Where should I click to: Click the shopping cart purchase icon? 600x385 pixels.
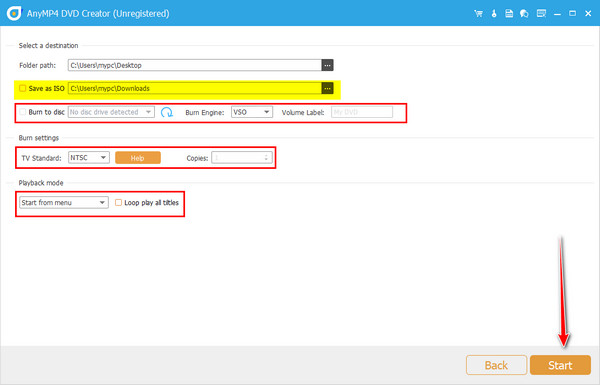coord(478,14)
